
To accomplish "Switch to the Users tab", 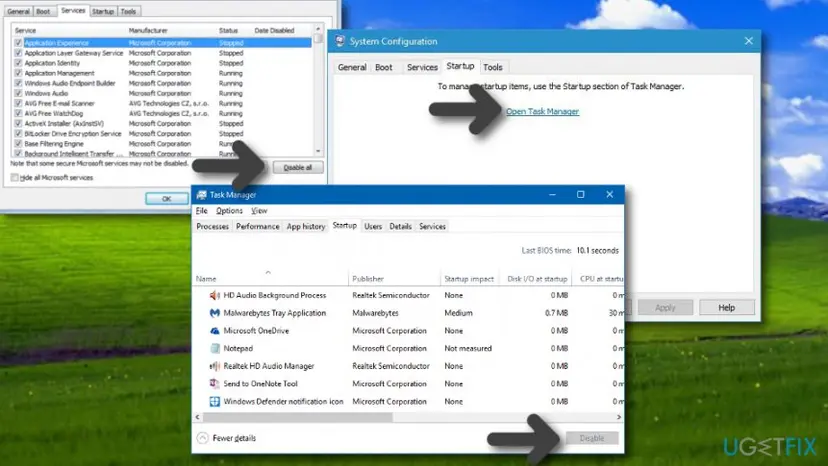I will point(373,226).
